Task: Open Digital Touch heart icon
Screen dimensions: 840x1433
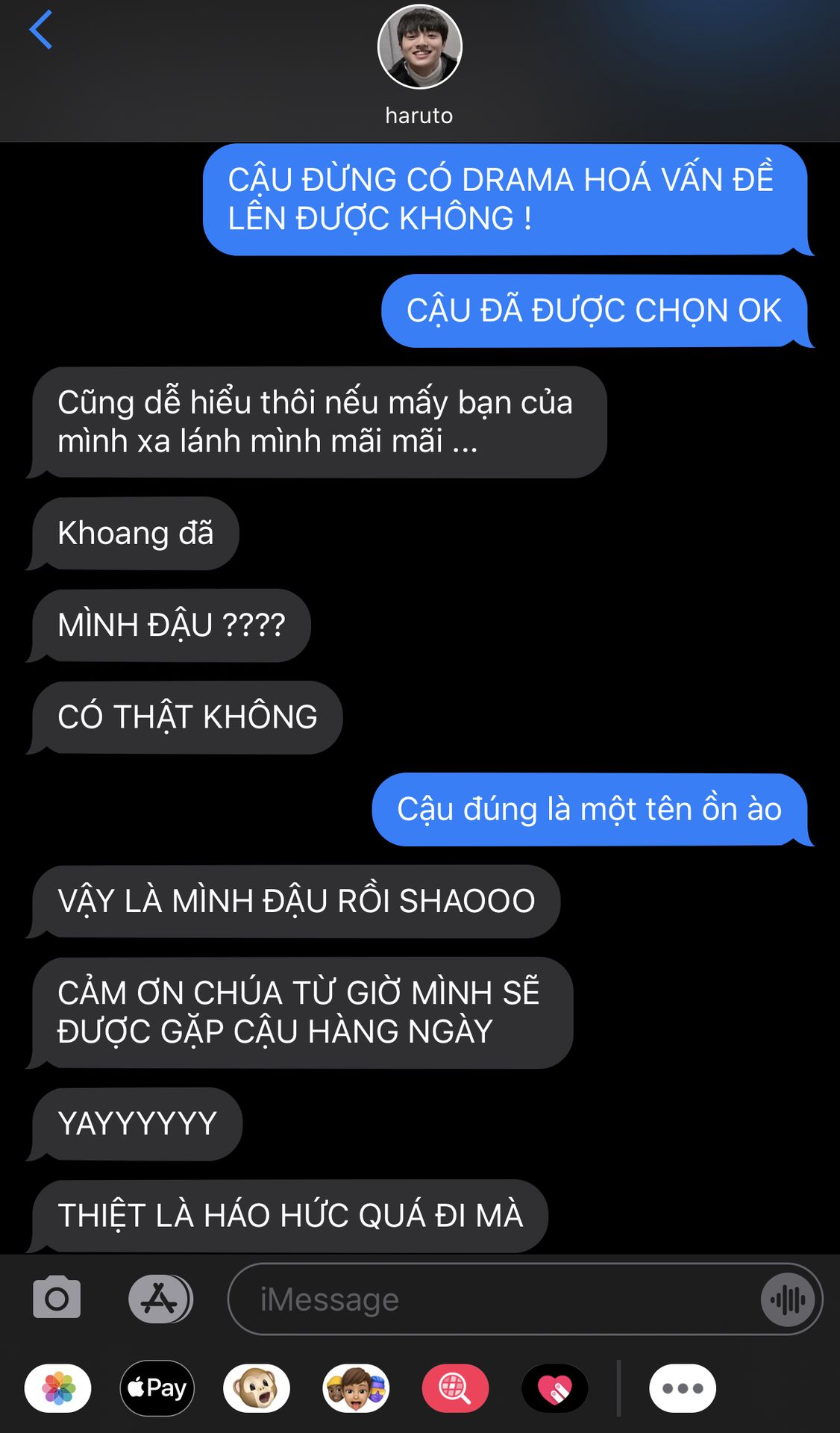Action: pyautogui.click(x=555, y=1388)
